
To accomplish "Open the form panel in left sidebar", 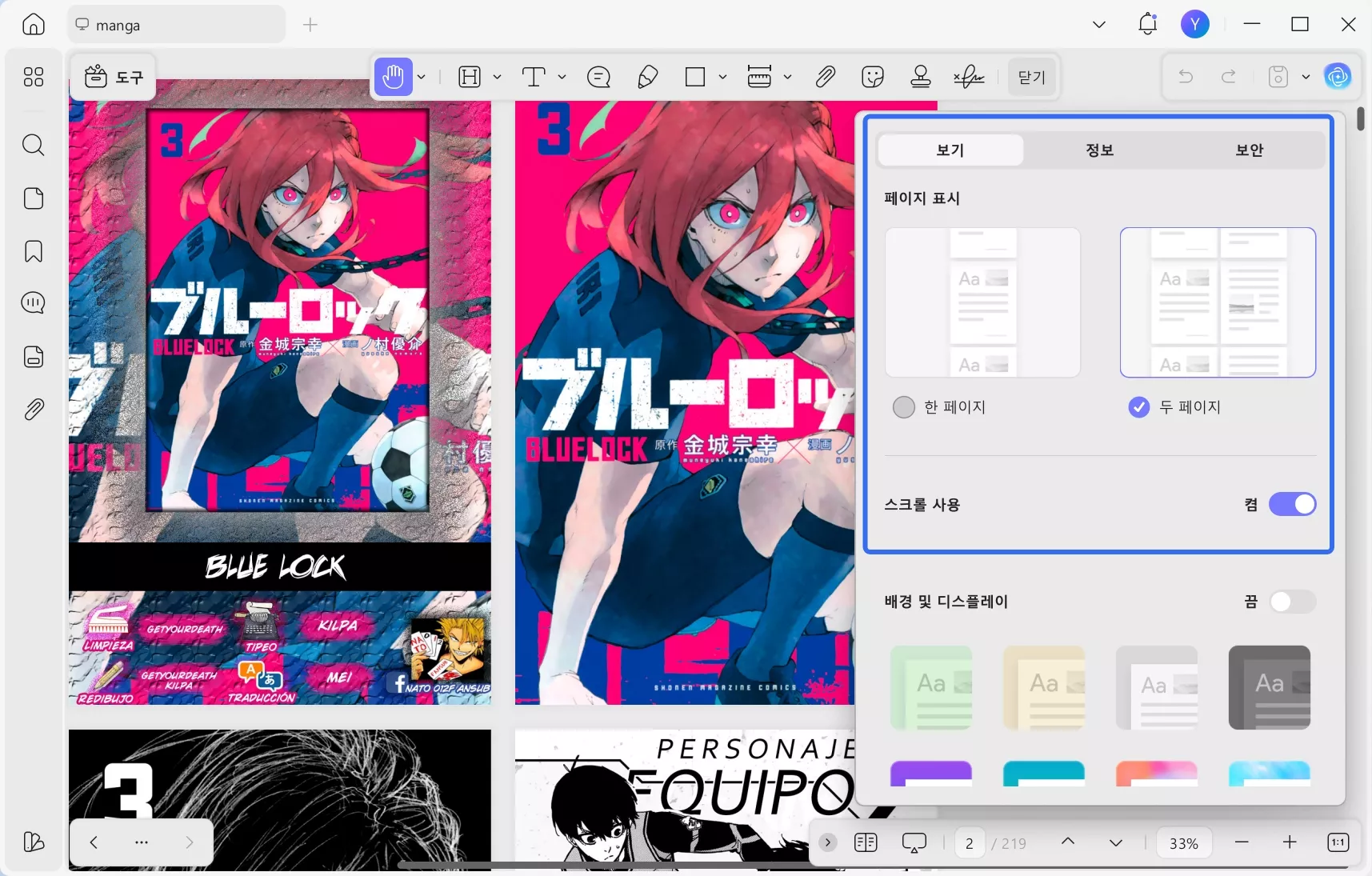I will 34,357.
